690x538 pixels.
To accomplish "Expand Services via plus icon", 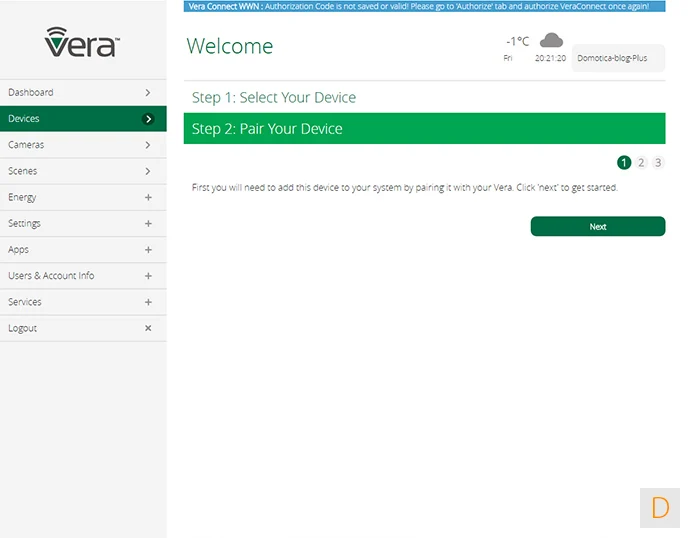I will (148, 302).
